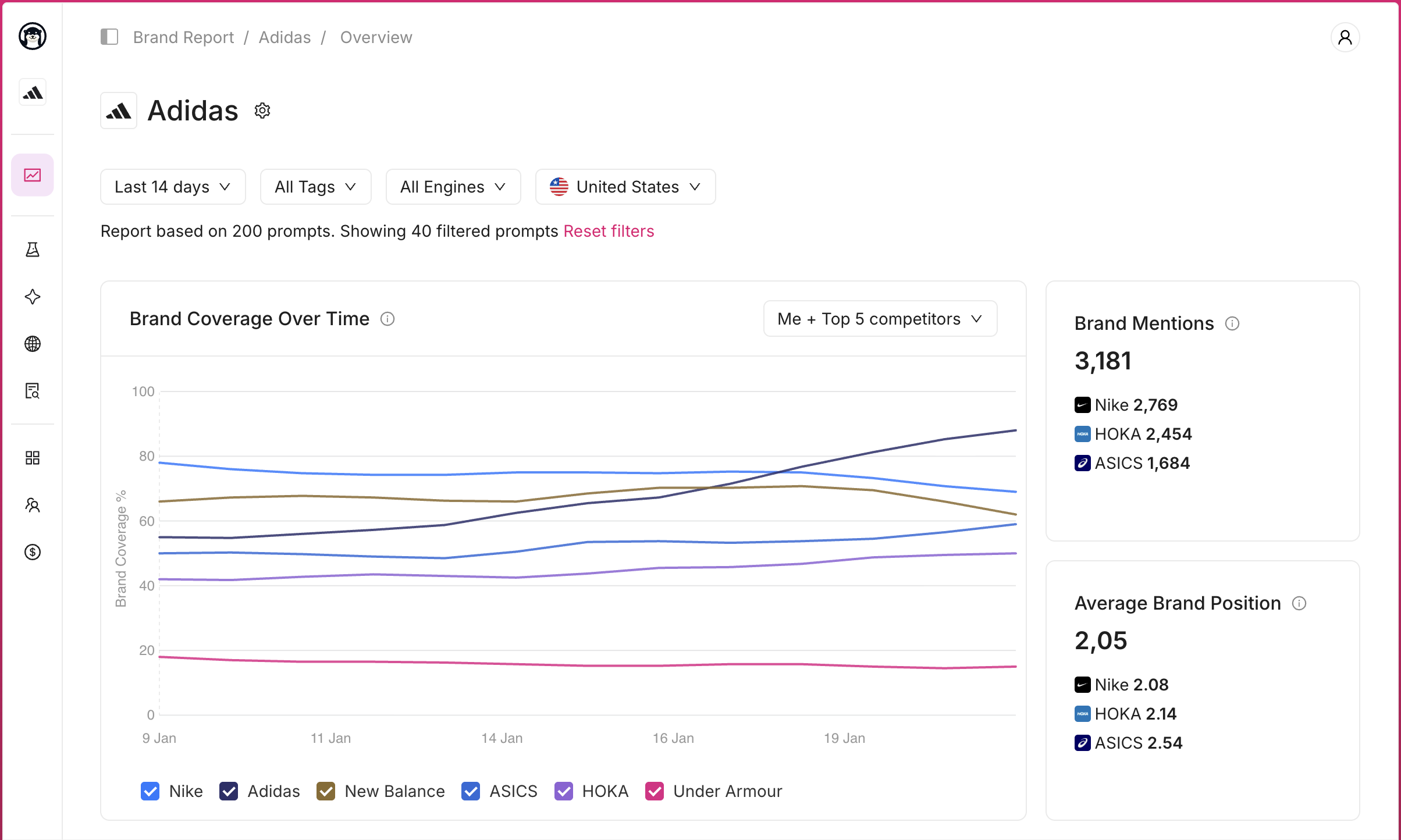Uncheck the ASICS series checkbox
Viewport: 1401px width, 840px height.
coord(471,791)
